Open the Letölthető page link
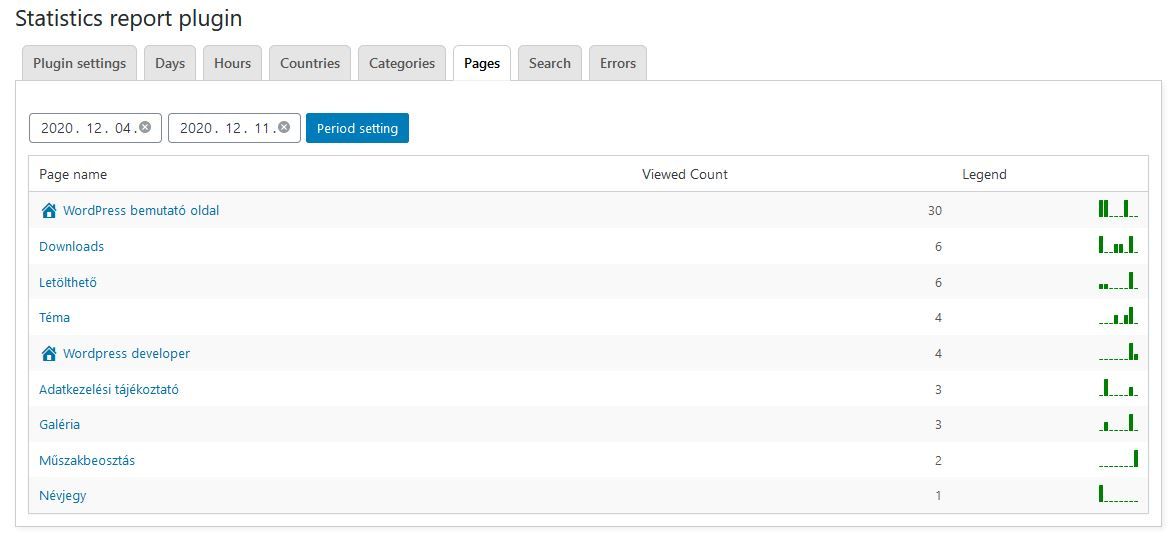Image resolution: width=1173 pixels, height=536 pixels. [x=68, y=282]
